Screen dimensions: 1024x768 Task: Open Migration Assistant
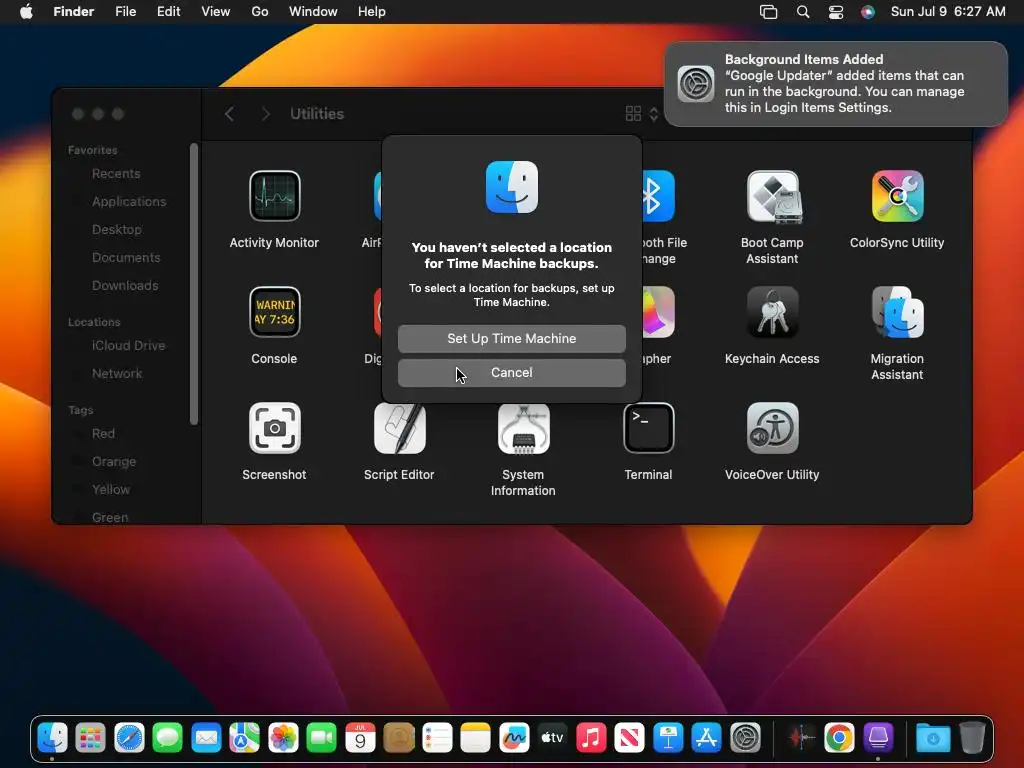point(897,312)
